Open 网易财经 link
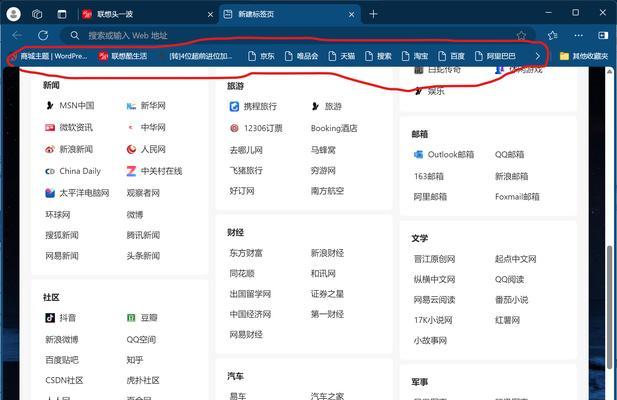The image size is (617, 400). point(246,335)
